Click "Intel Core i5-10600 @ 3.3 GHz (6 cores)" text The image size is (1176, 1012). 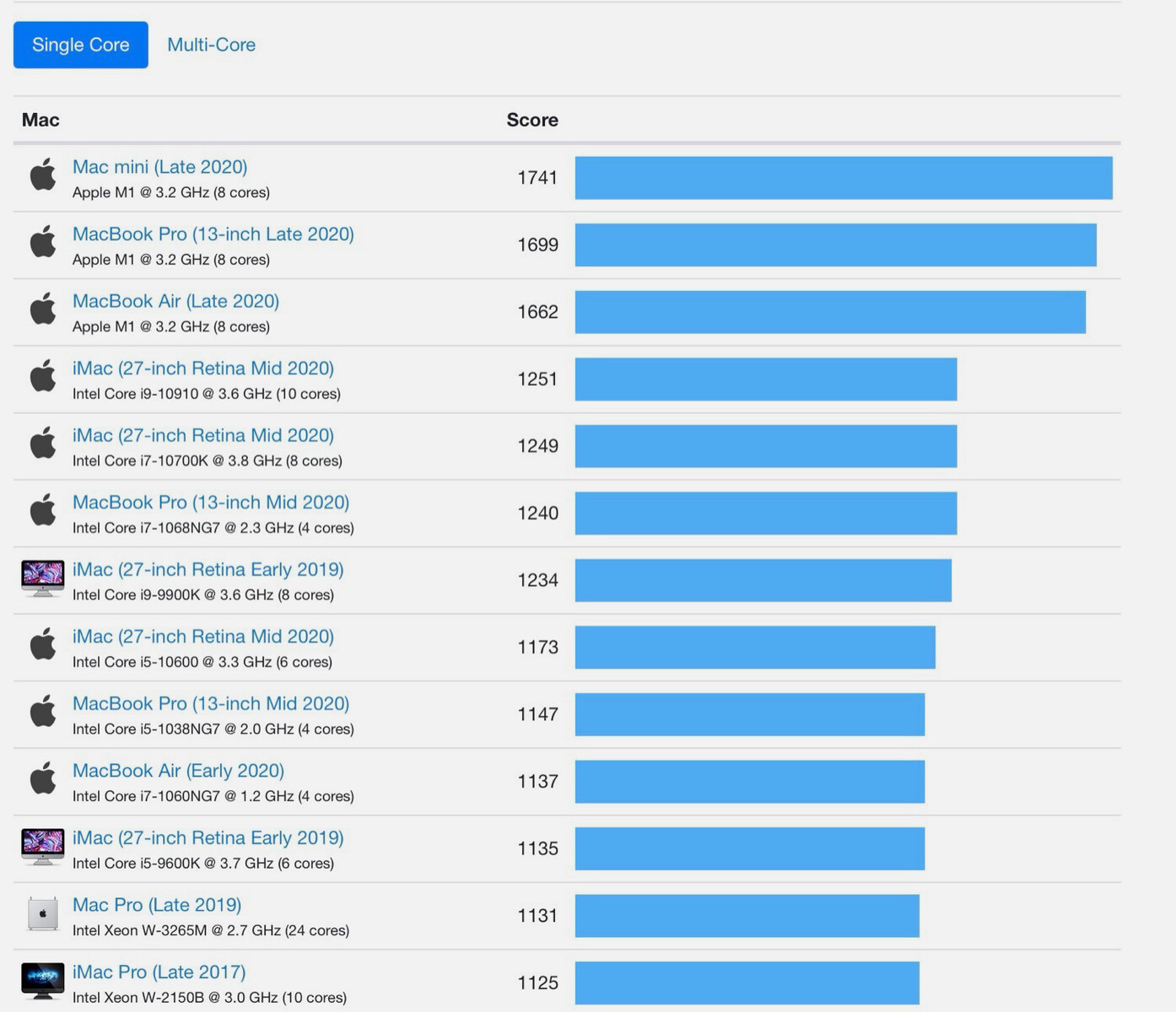click(202, 662)
